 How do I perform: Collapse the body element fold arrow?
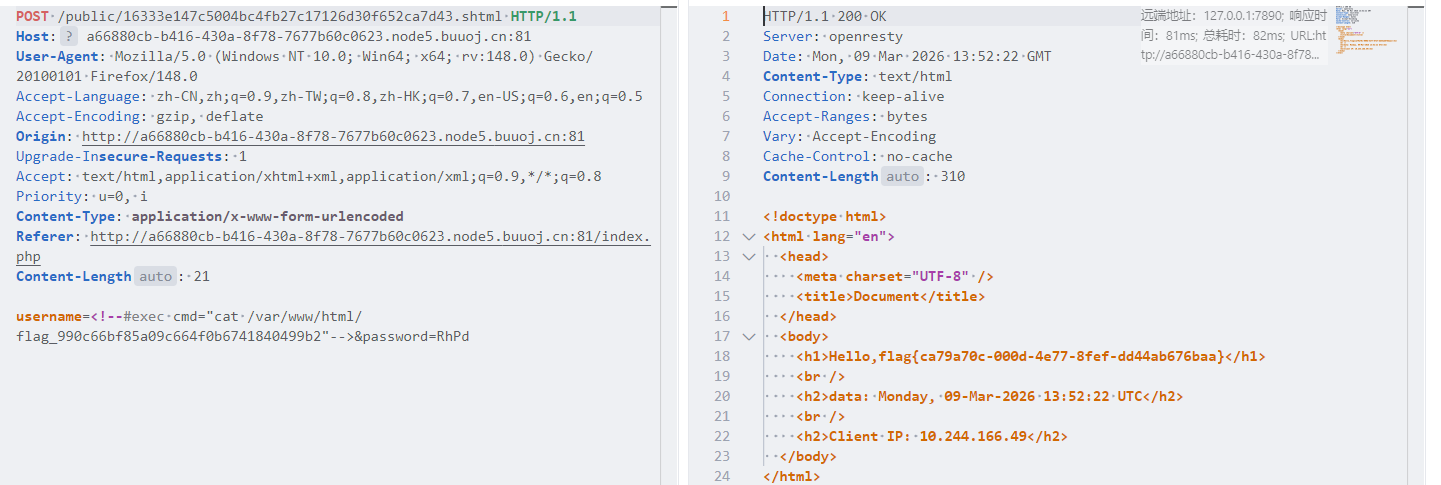coord(748,337)
